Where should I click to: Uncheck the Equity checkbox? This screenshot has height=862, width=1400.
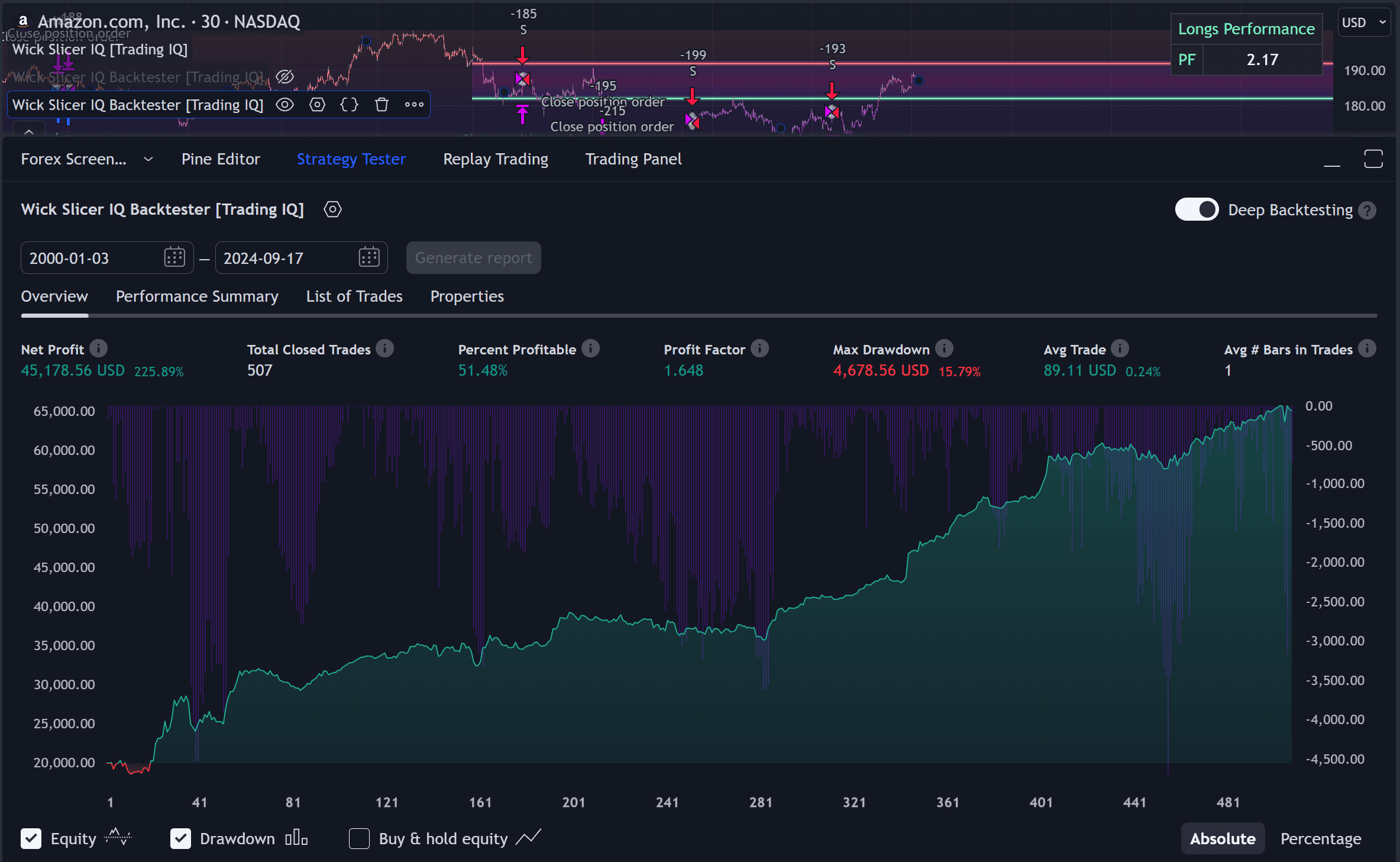(31, 838)
